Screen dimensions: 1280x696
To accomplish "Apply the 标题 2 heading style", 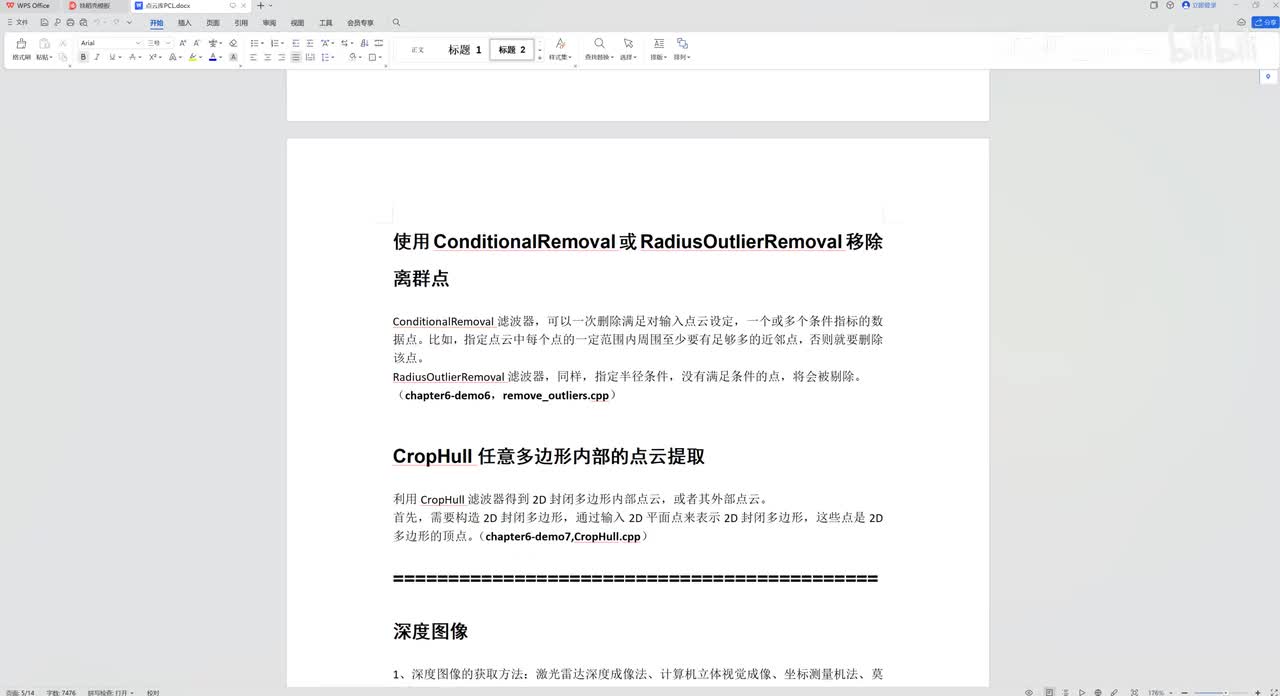I will pyautogui.click(x=511, y=49).
